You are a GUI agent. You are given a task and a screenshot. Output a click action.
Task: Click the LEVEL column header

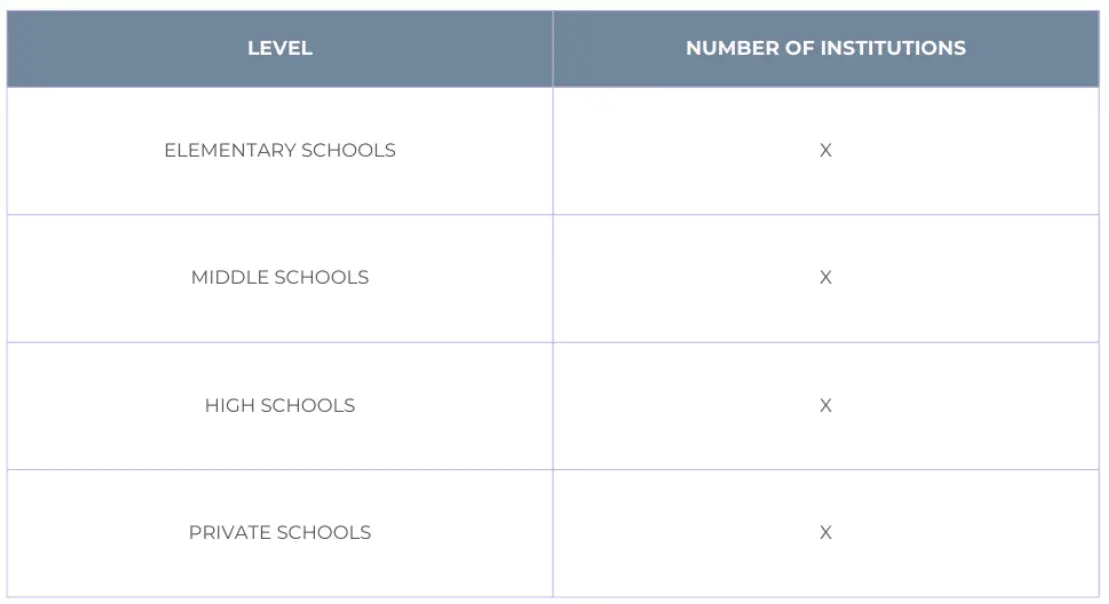click(280, 48)
